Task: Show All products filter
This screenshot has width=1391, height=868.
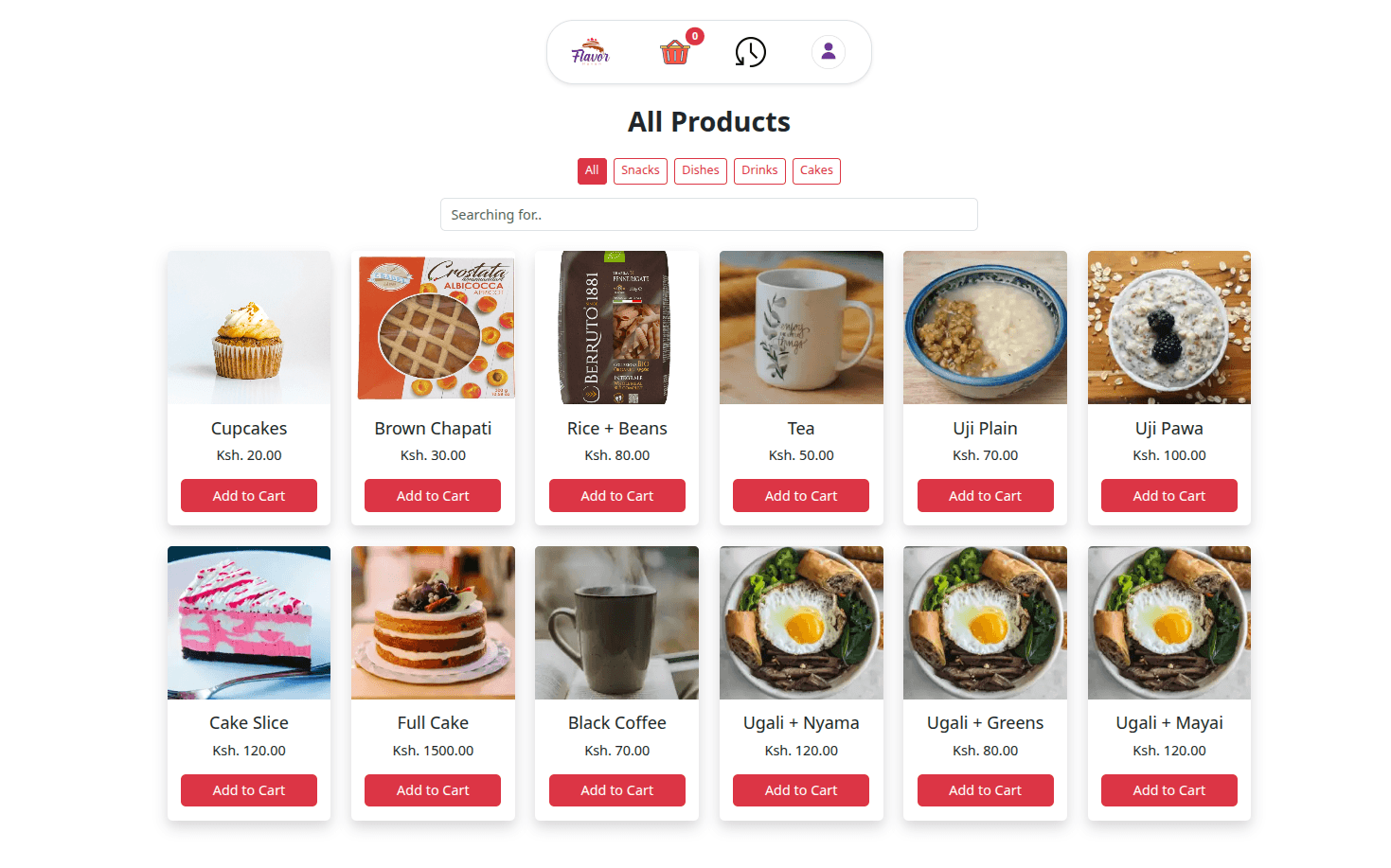Action: click(592, 170)
